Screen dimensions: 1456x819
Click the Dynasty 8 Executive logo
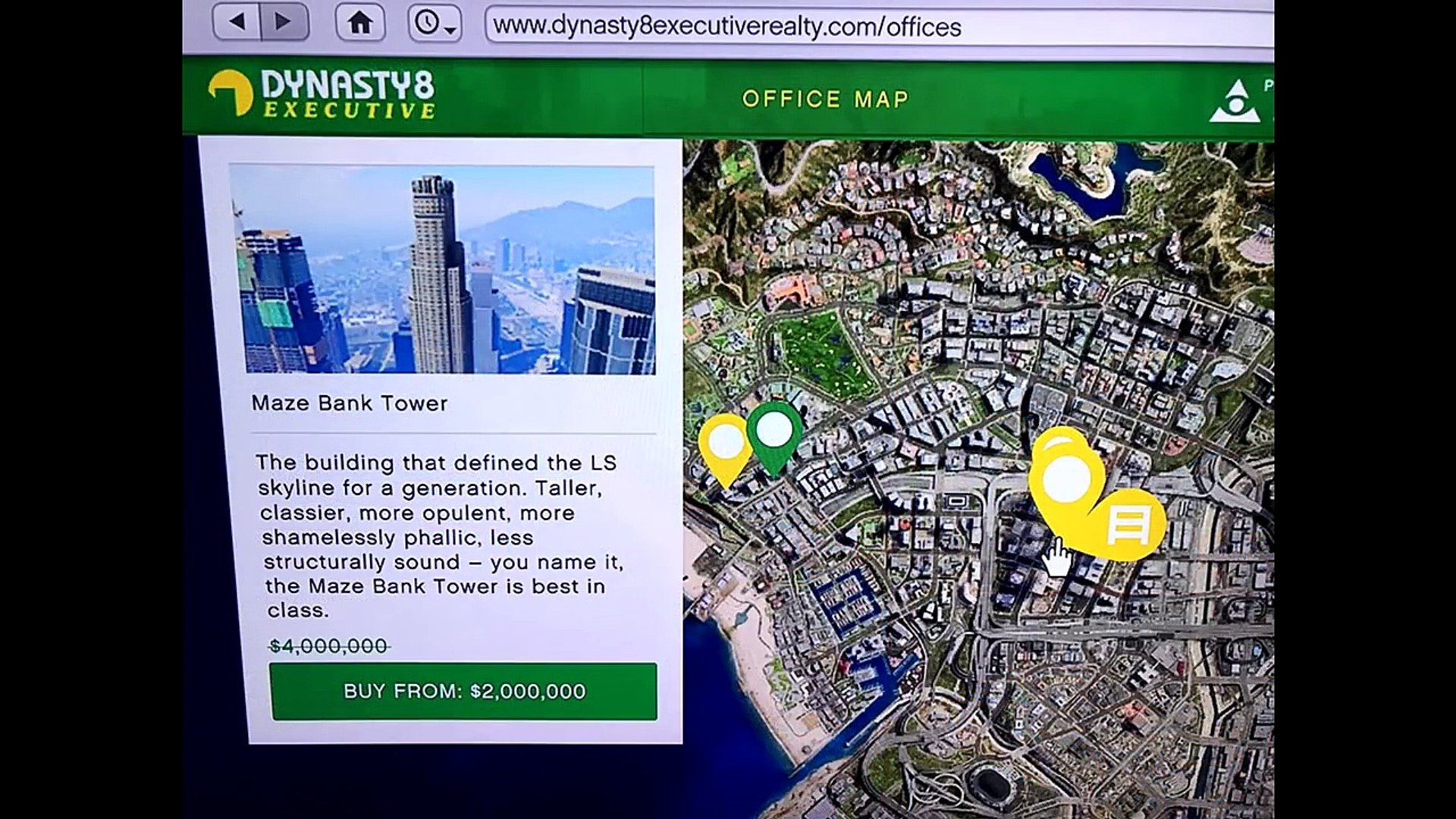(322, 95)
